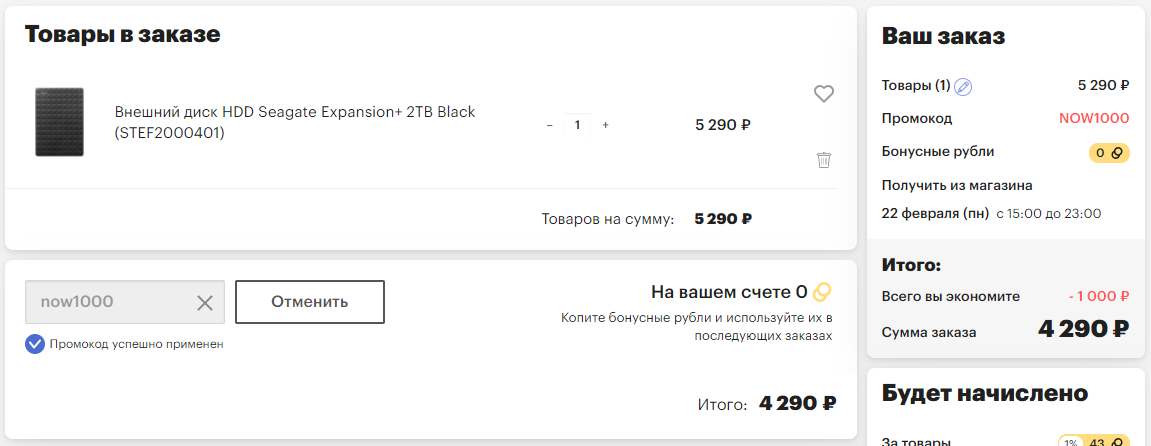Click the NOW1000 promo code label
Viewport: 1151px width, 446px height.
pyautogui.click(x=1094, y=119)
